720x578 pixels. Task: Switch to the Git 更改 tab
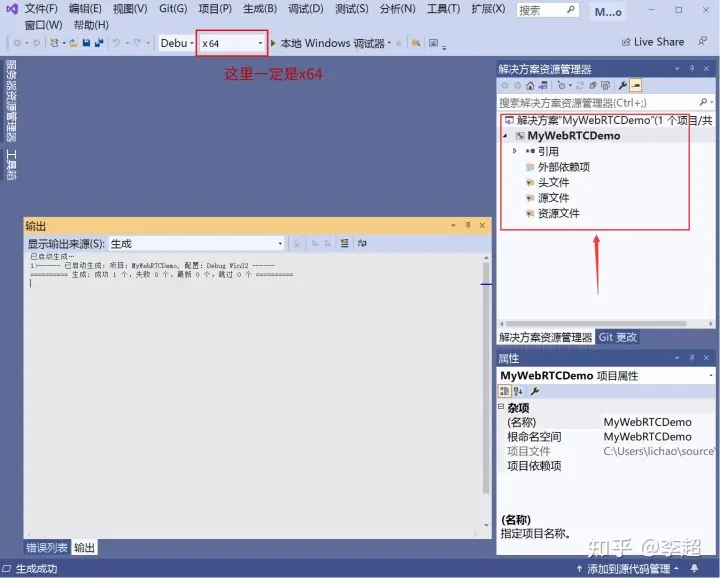(618, 337)
